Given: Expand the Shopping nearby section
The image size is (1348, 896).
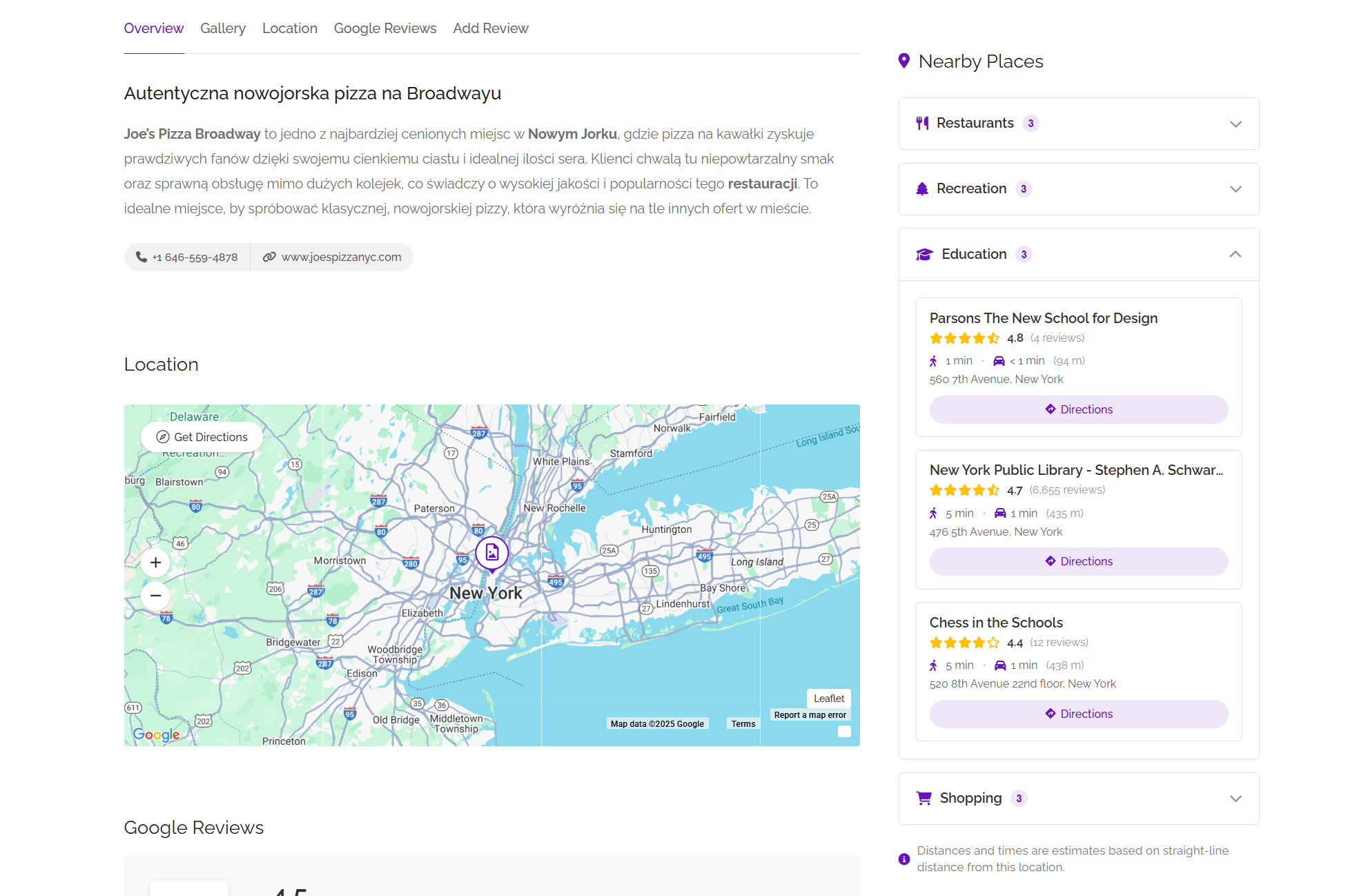Looking at the screenshot, I should tap(1235, 799).
